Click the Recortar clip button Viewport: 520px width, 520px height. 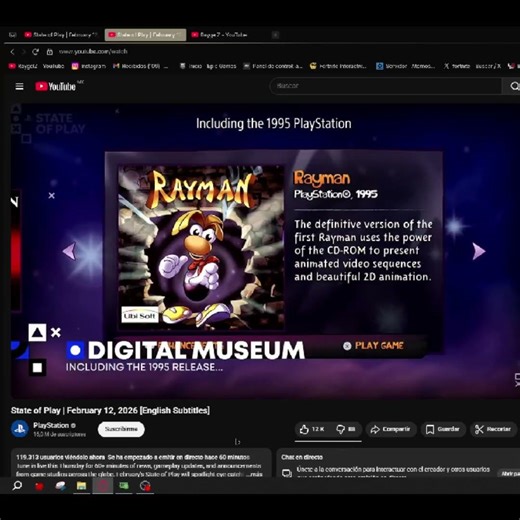point(493,429)
